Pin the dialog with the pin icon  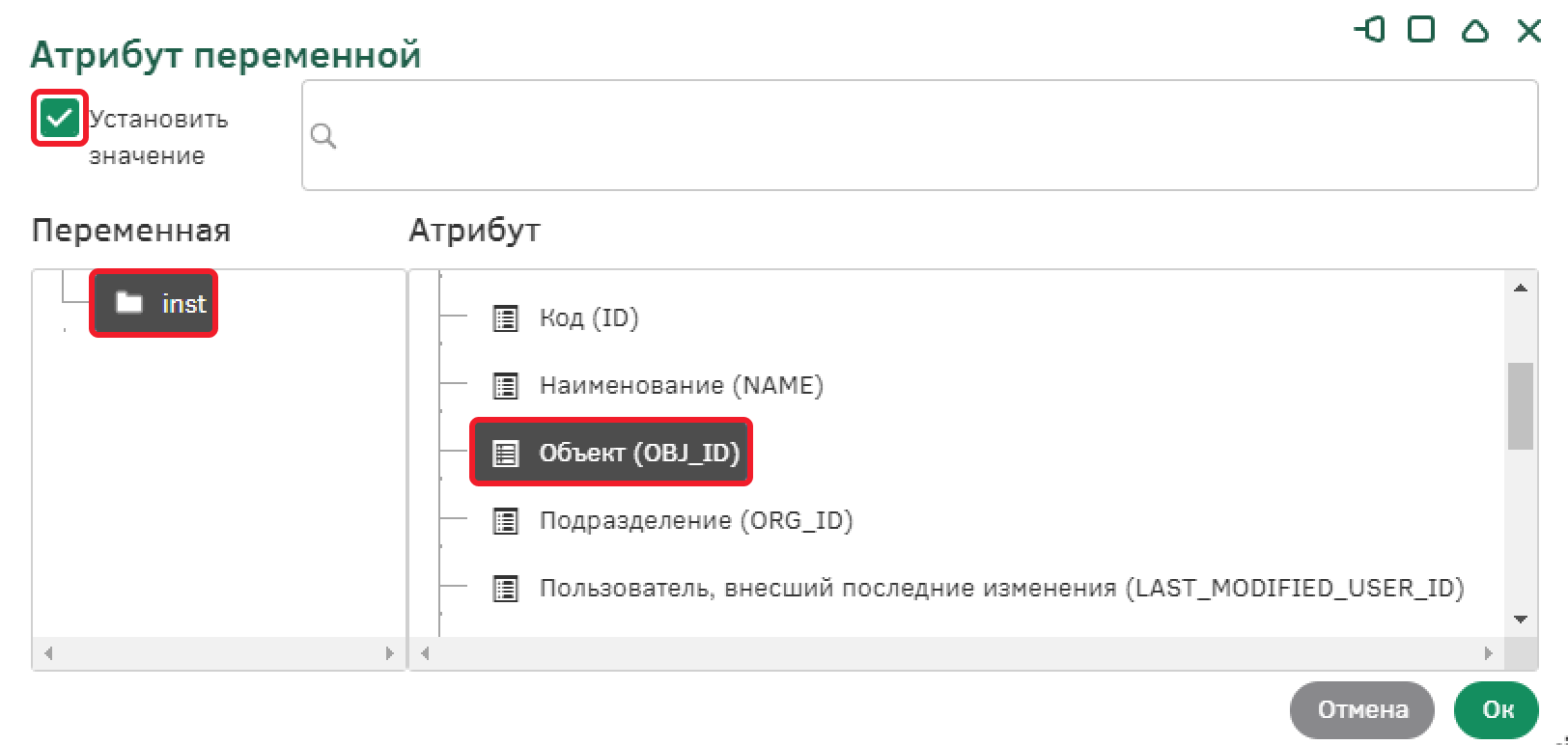1369,30
